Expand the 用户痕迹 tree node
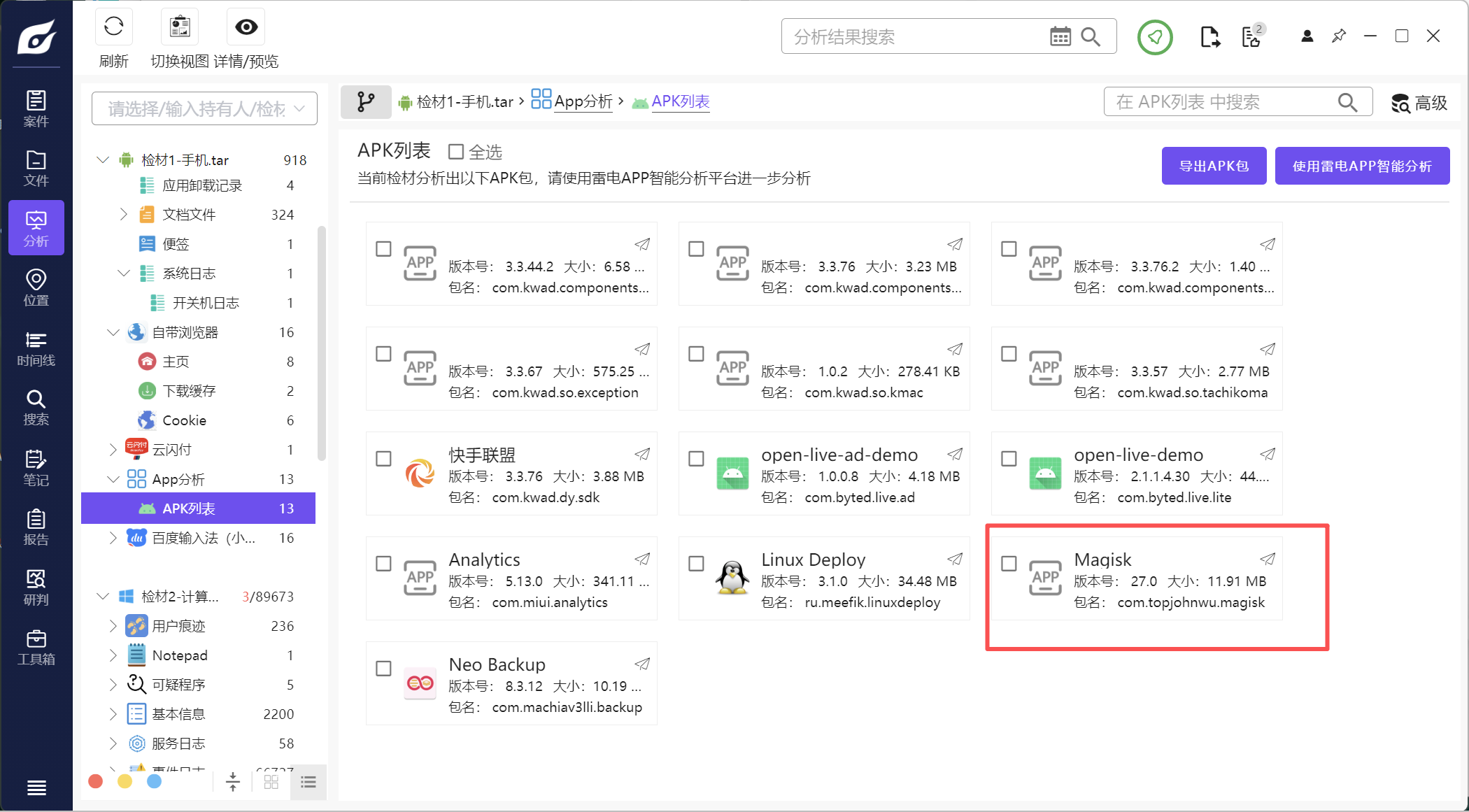 tap(113, 626)
